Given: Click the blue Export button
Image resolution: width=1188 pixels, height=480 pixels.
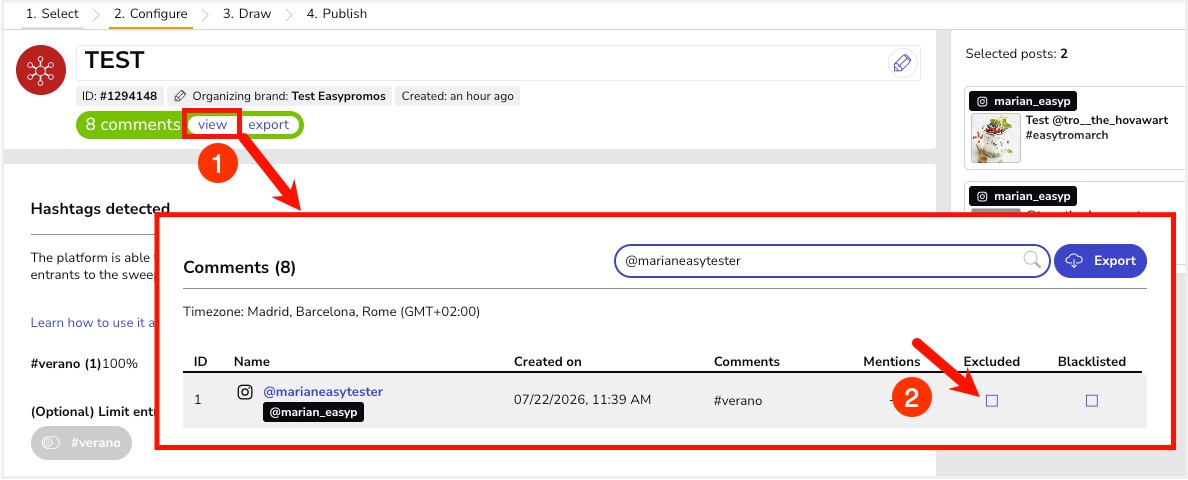Looking at the screenshot, I should point(1100,260).
